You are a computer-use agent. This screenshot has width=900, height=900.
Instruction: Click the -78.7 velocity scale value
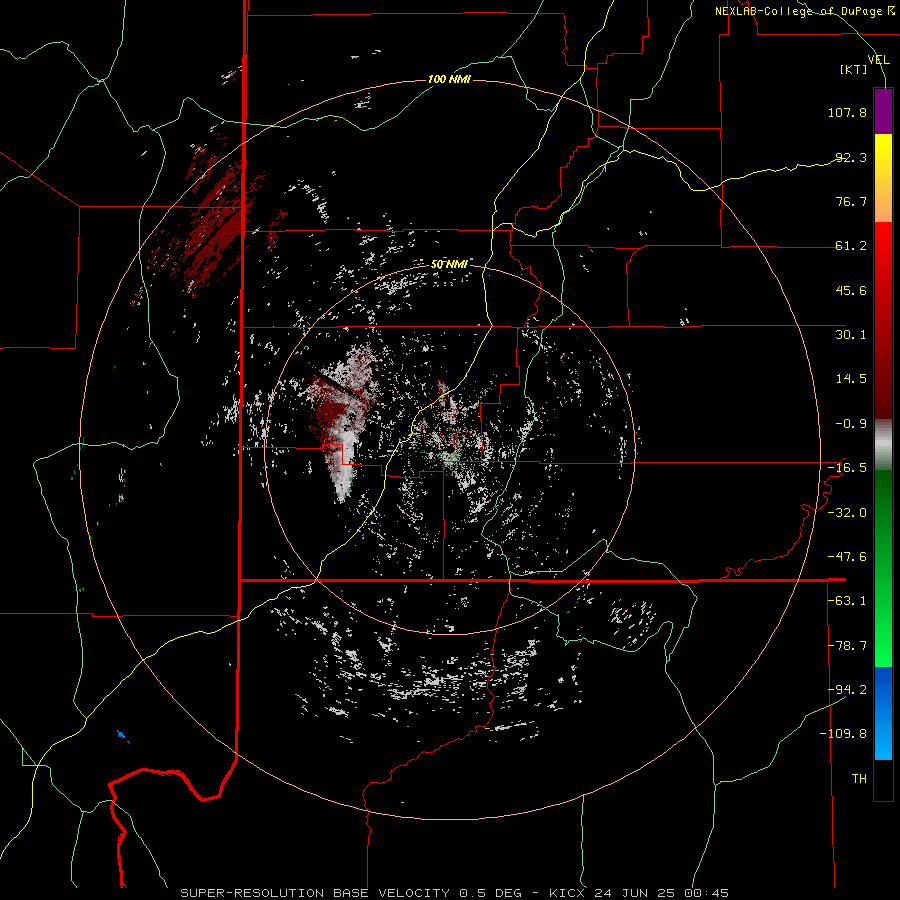click(847, 646)
